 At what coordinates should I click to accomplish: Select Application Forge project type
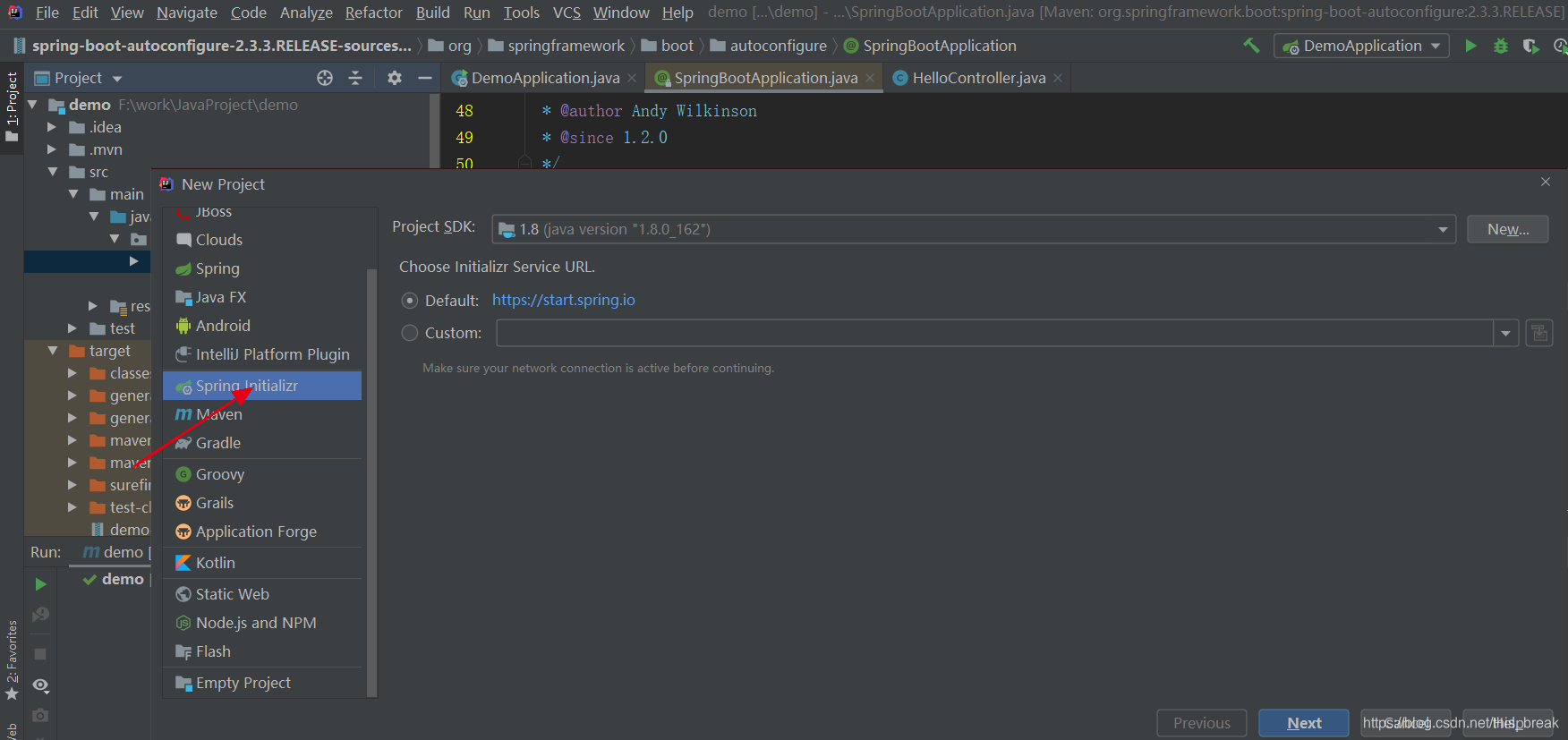point(262,532)
